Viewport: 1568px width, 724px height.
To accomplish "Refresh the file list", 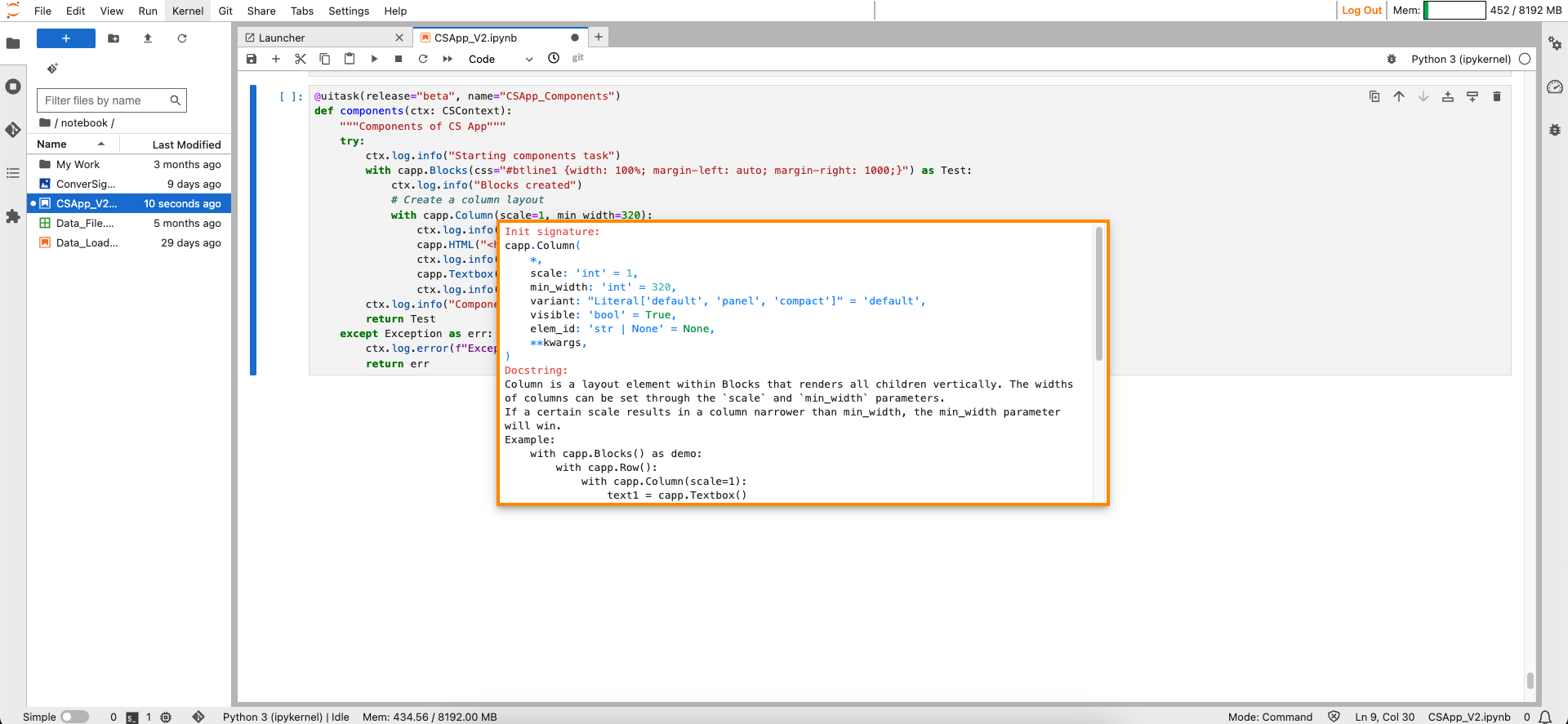I will (182, 38).
